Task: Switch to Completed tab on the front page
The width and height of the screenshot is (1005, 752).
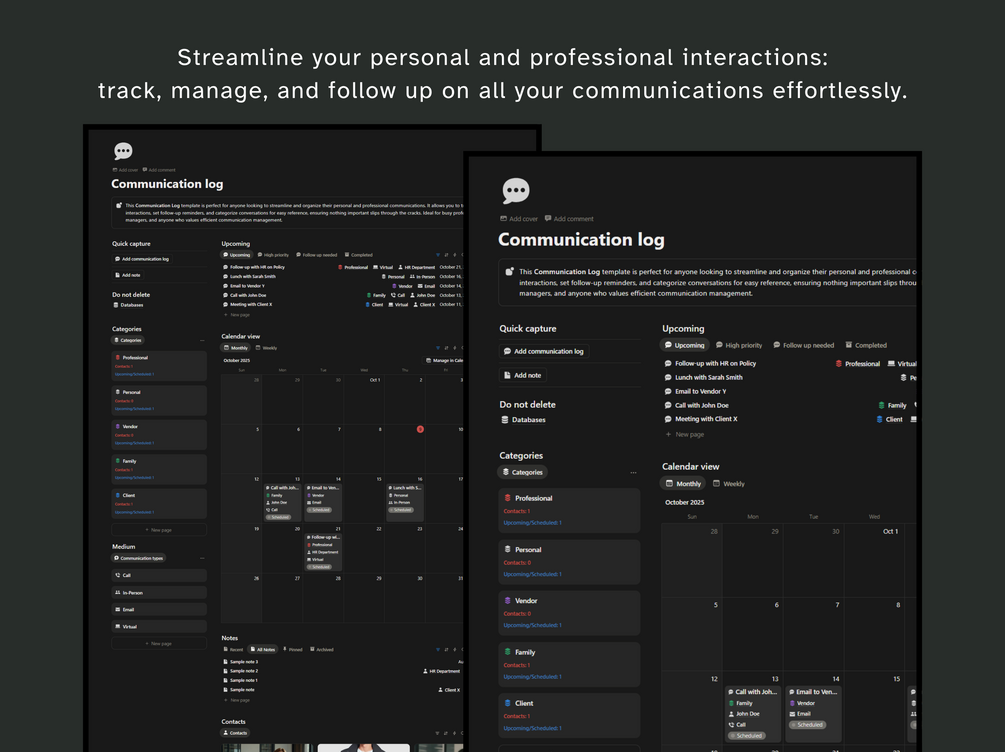Action: [866, 345]
